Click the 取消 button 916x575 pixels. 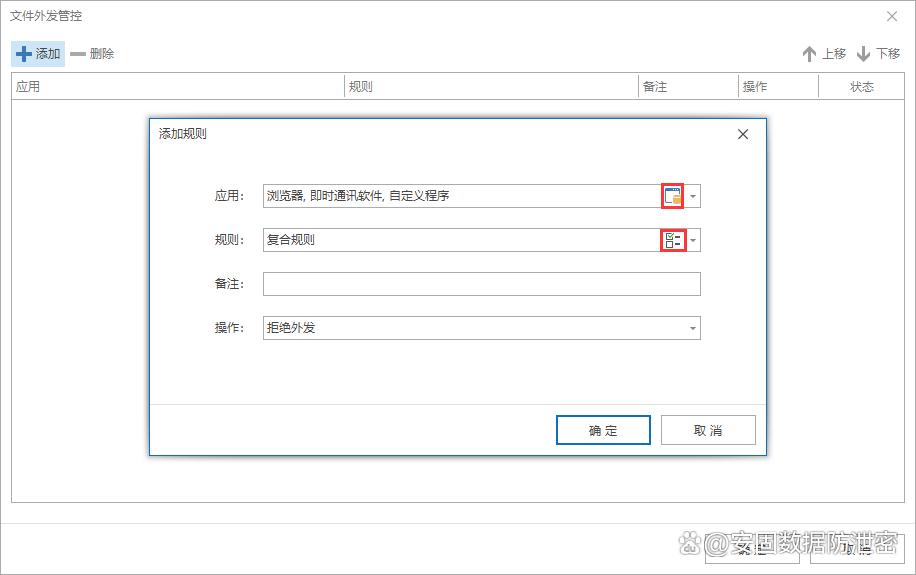click(708, 430)
